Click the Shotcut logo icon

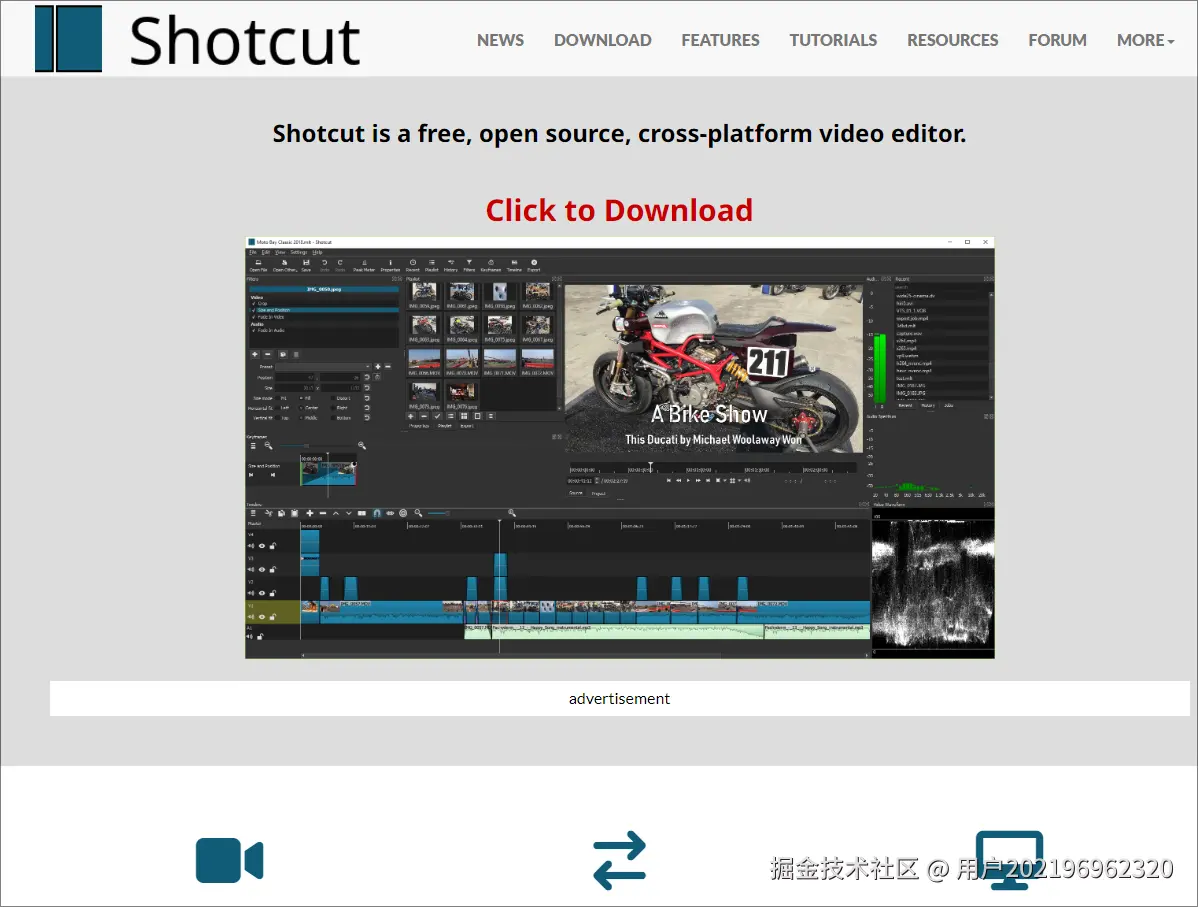[x=68, y=39]
